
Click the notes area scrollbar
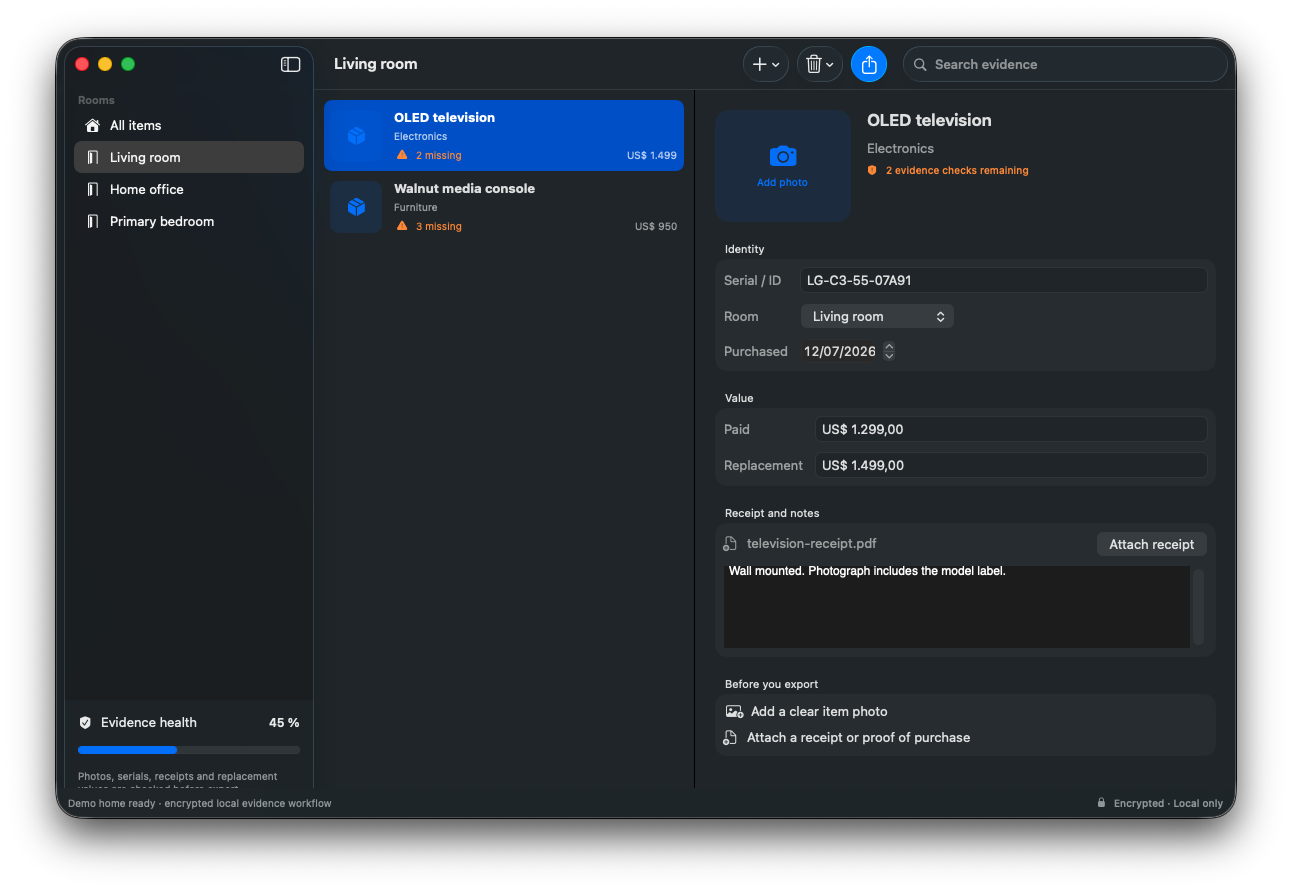click(1198, 607)
